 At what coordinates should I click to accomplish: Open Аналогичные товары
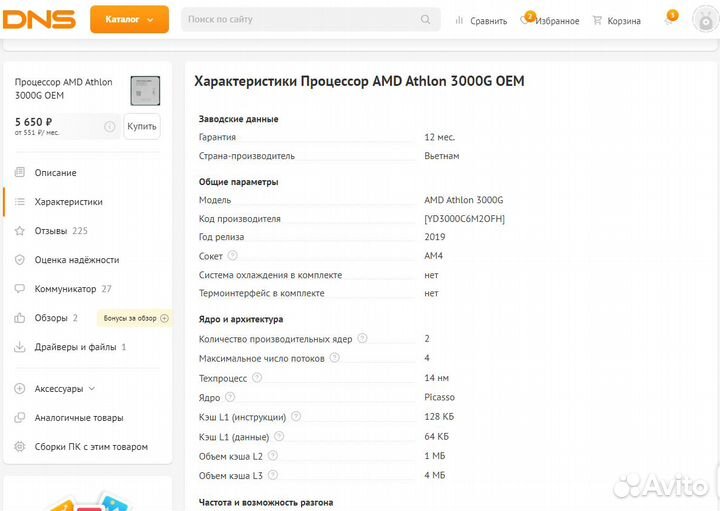click(79, 418)
